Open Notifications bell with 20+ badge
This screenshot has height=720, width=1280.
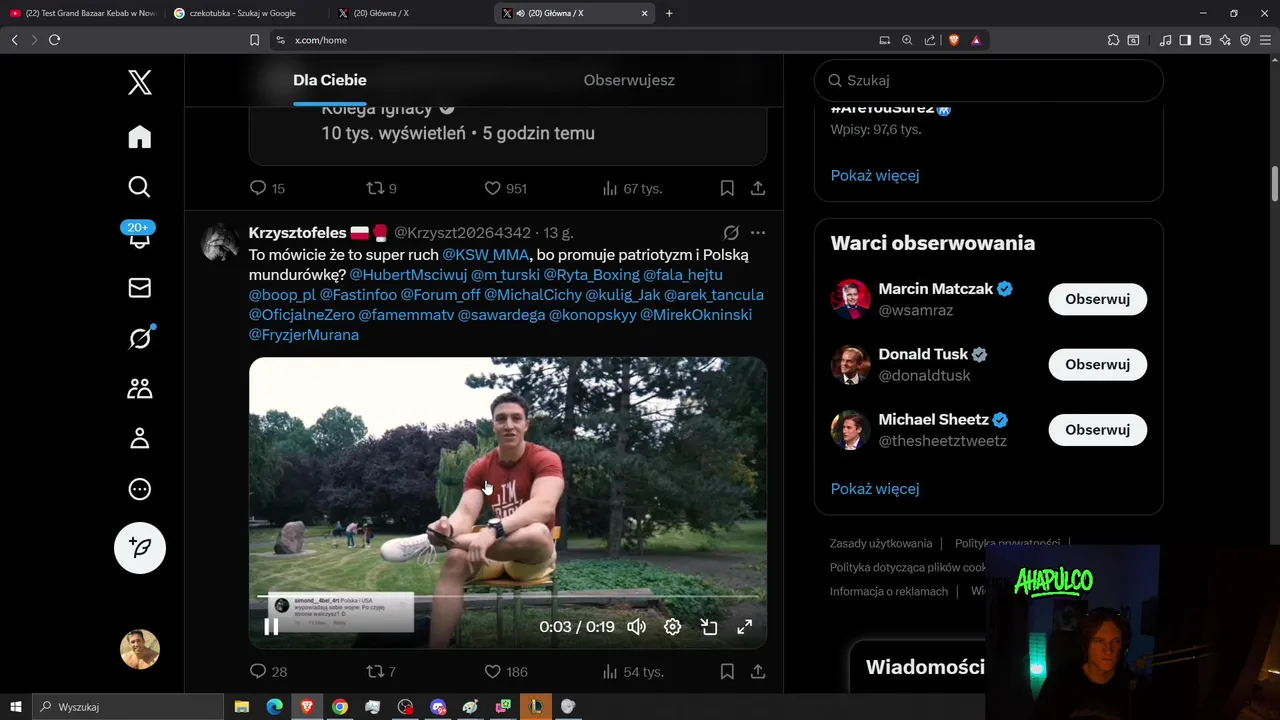pyautogui.click(x=139, y=235)
